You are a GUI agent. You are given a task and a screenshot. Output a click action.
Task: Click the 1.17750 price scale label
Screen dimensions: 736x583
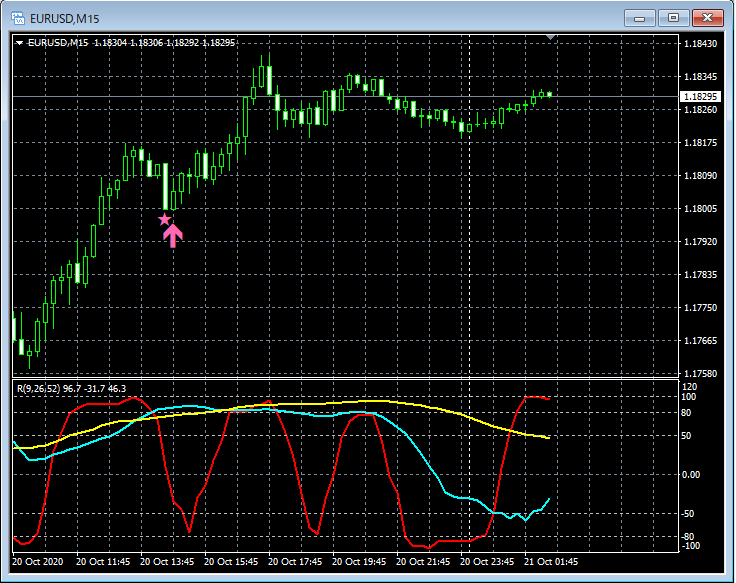coord(700,307)
